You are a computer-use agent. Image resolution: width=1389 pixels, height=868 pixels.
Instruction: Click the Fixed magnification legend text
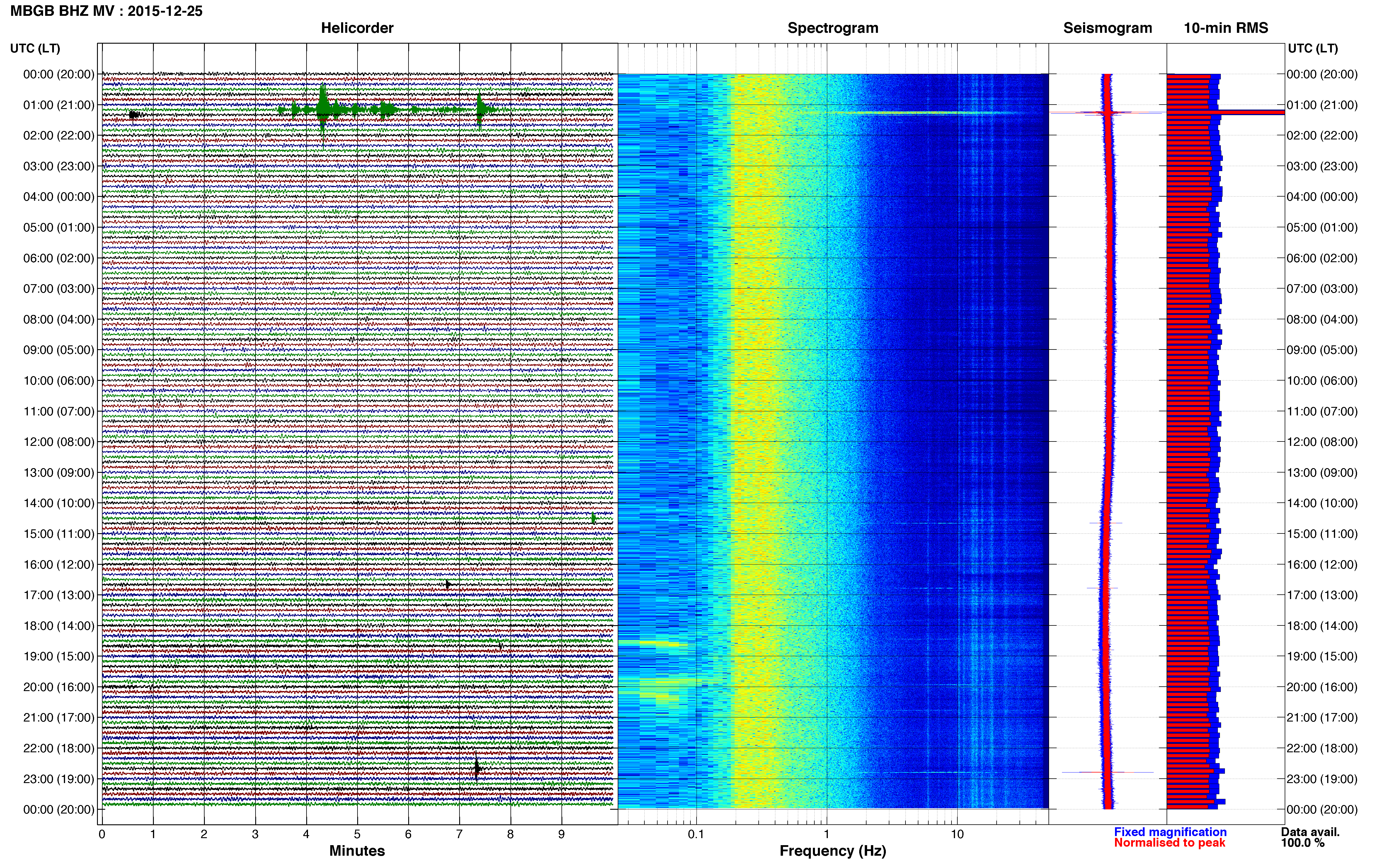pyautogui.click(x=1170, y=832)
